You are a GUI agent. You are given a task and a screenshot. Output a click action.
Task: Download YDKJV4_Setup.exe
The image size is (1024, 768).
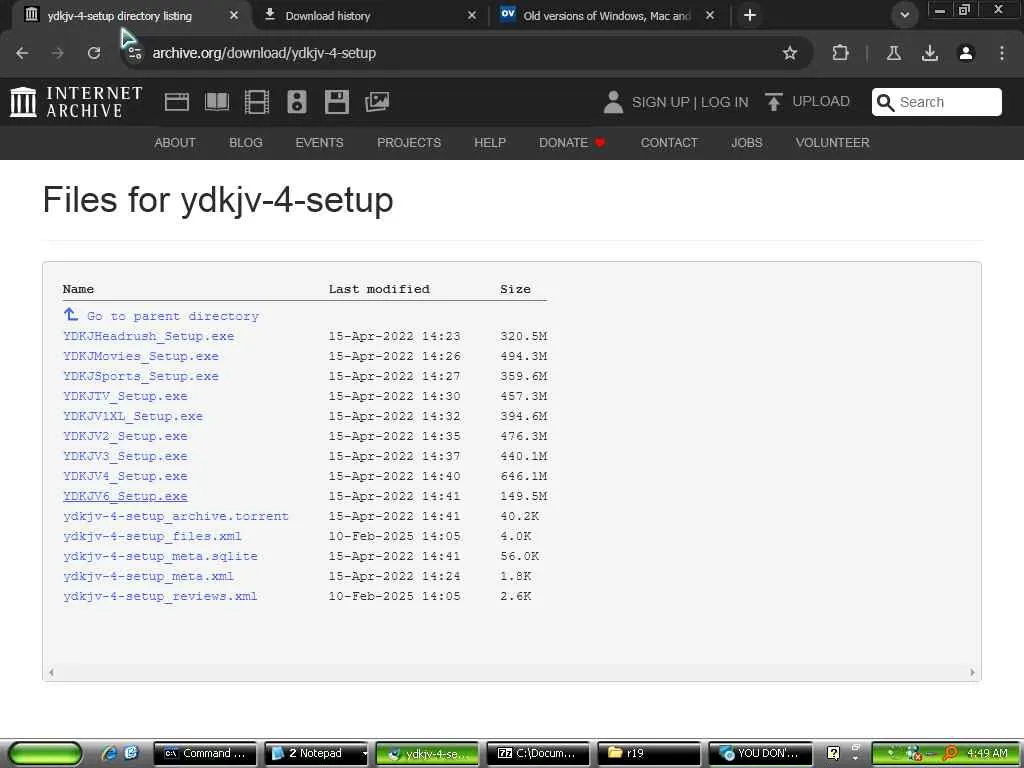pyautogui.click(x=125, y=476)
